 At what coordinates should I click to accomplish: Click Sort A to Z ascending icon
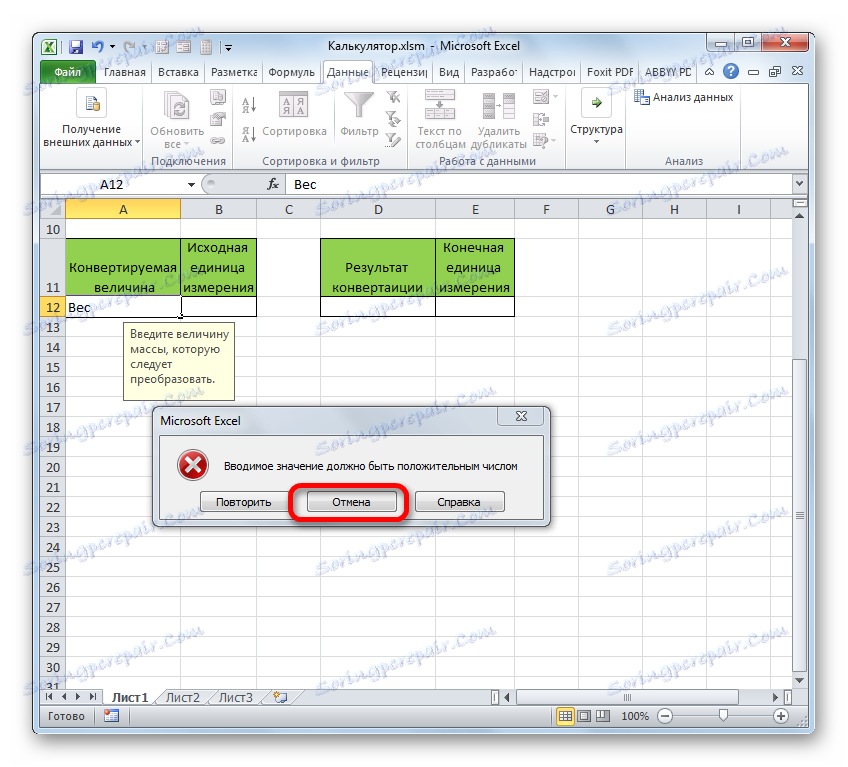[x=249, y=104]
